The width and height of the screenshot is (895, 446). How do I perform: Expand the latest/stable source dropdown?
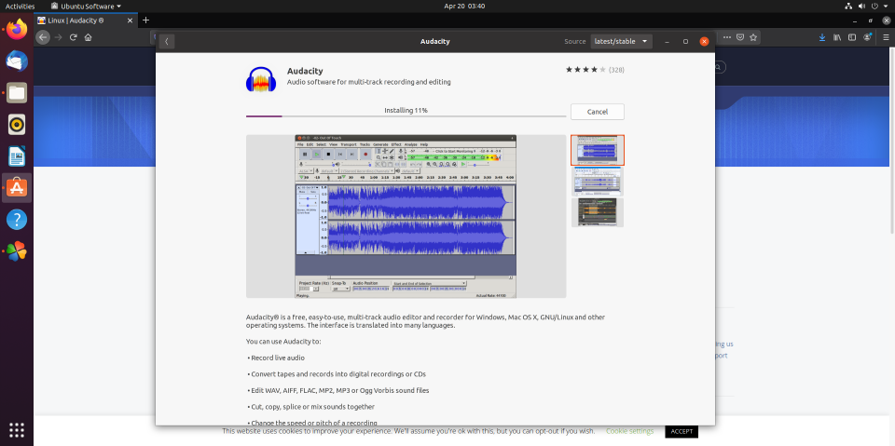[621, 41]
